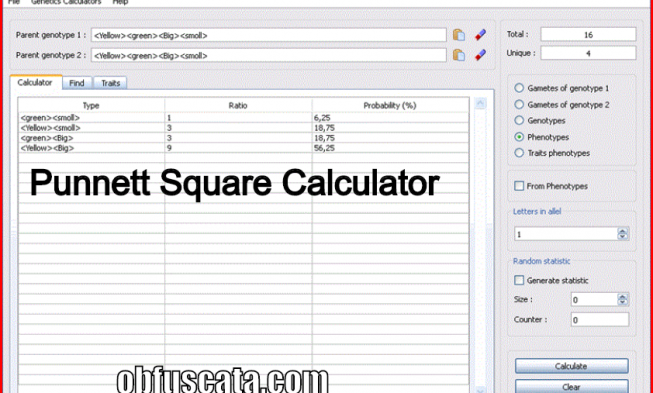Click the Calculate button
The width and height of the screenshot is (653, 393).
point(571,366)
